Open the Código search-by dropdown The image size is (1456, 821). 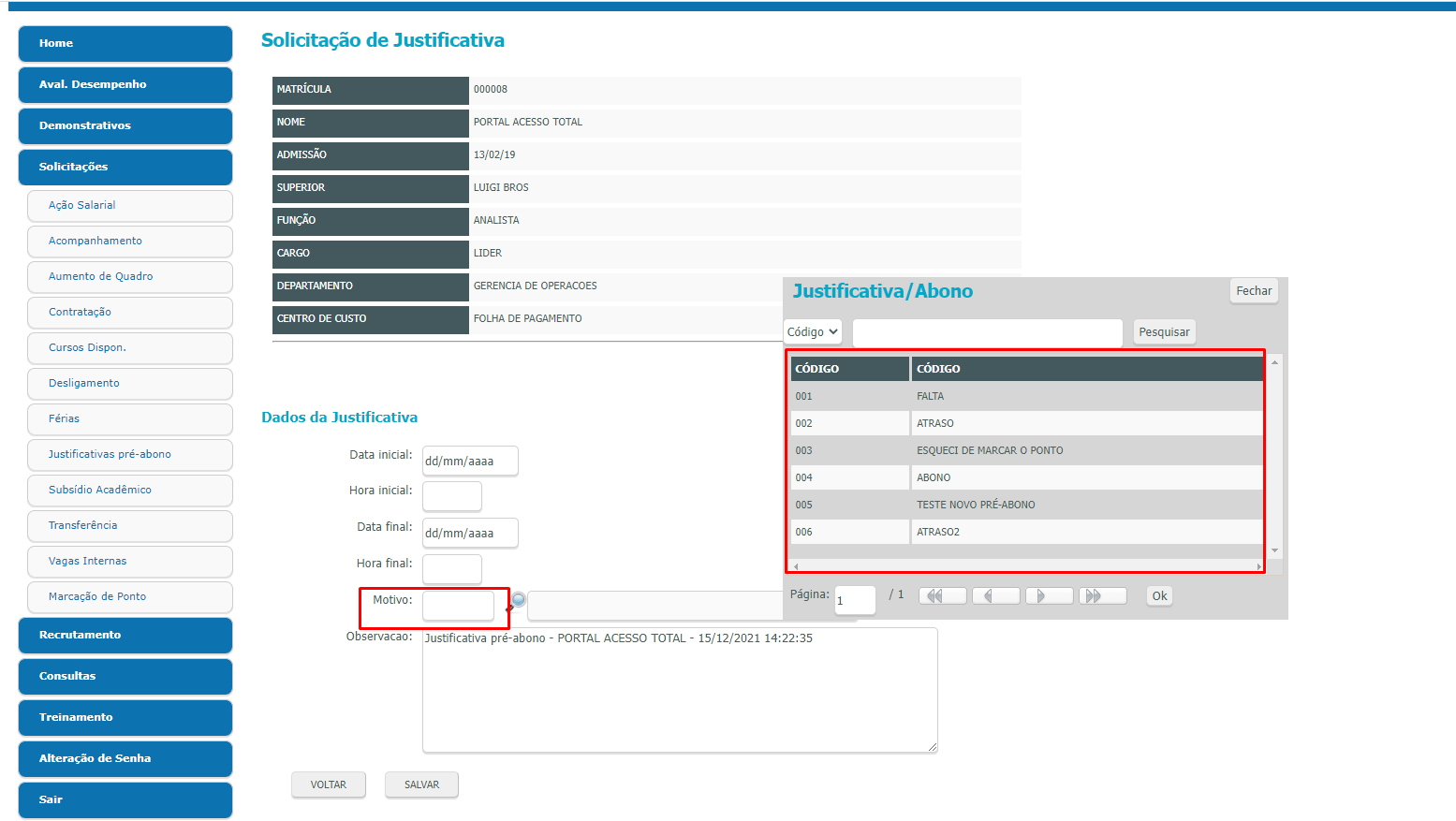(x=813, y=332)
